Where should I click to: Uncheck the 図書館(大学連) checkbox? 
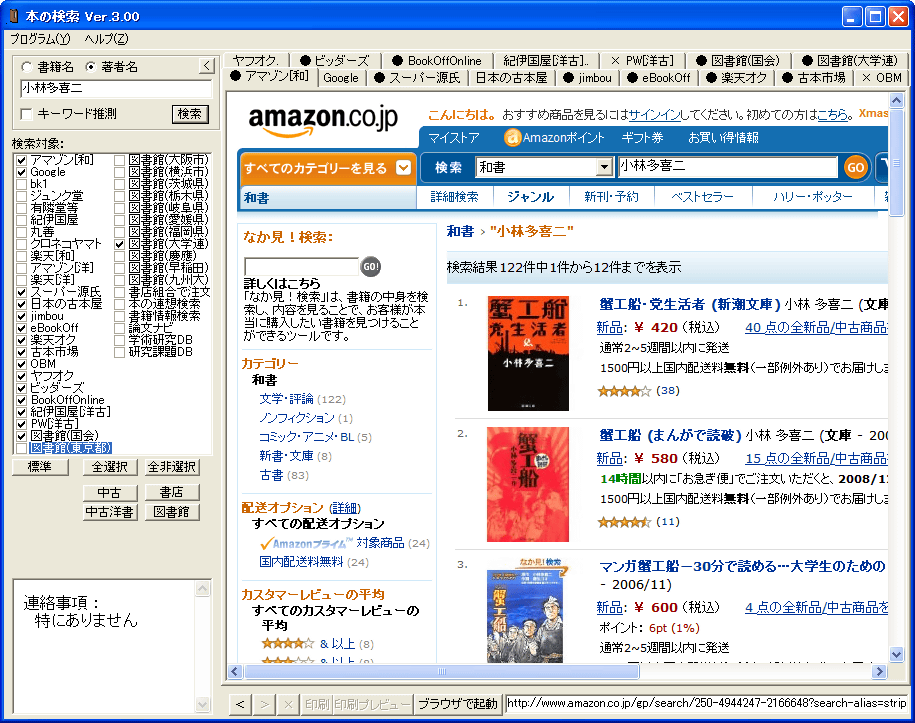point(120,244)
